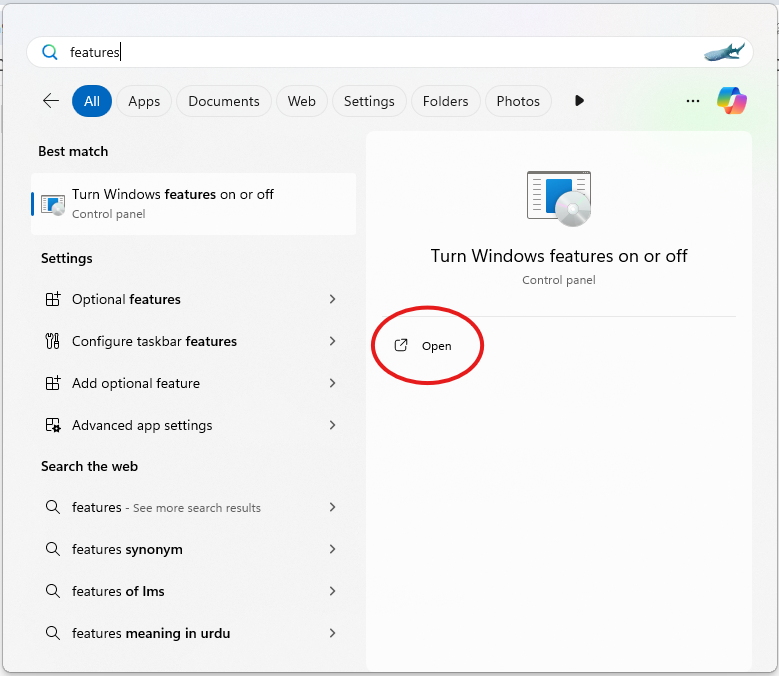Screen dimensions: 779x676
Task: Click the Advanced app settings gear icon
Action: pos(53,425)
